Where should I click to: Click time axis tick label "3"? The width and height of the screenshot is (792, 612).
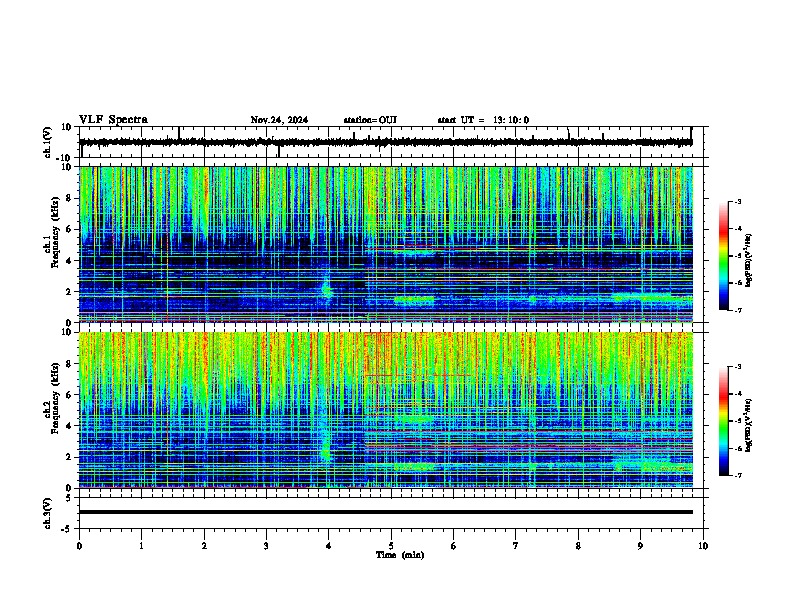pos(266,546)
